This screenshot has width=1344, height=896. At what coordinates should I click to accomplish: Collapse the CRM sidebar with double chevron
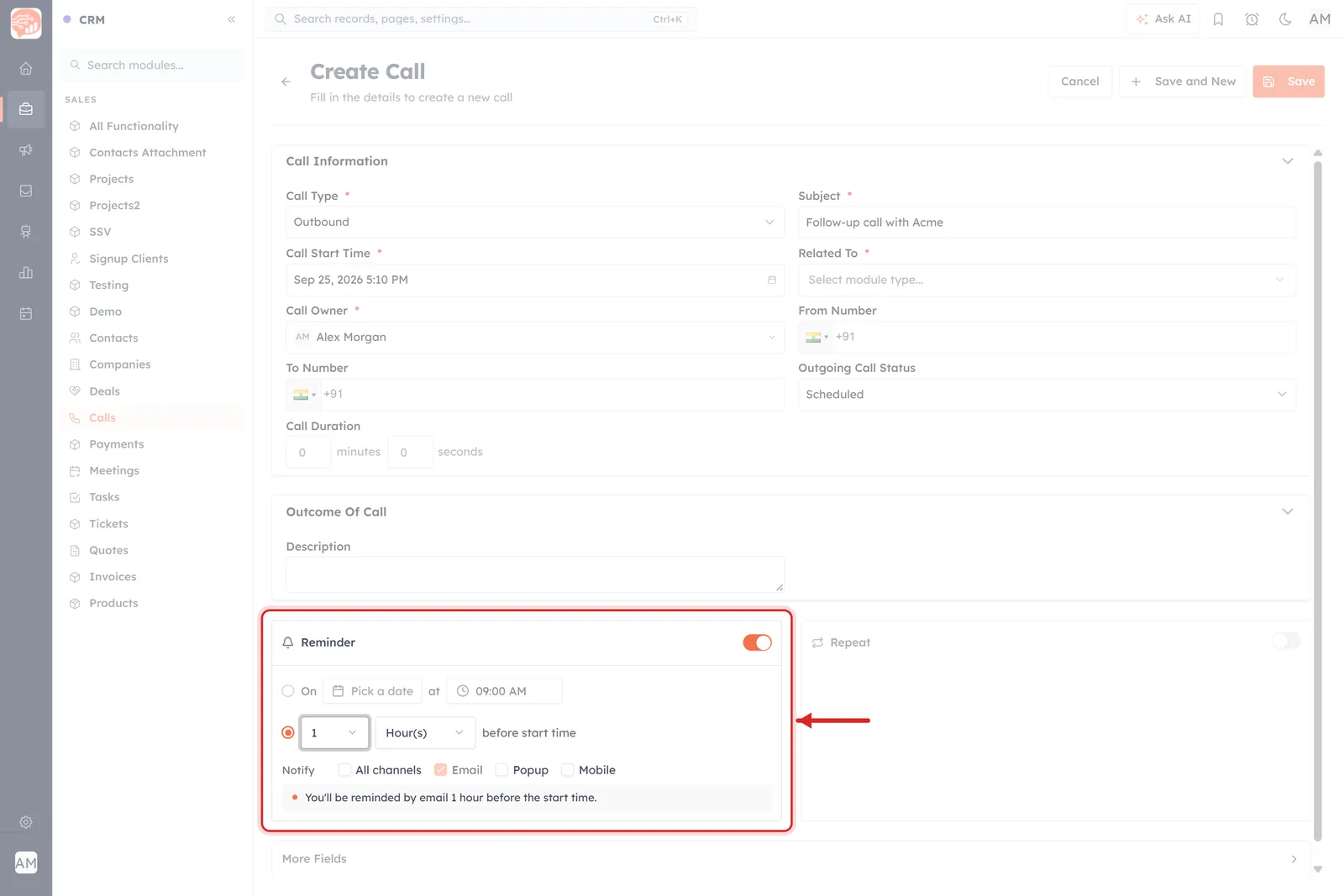(x=231, y=19)
